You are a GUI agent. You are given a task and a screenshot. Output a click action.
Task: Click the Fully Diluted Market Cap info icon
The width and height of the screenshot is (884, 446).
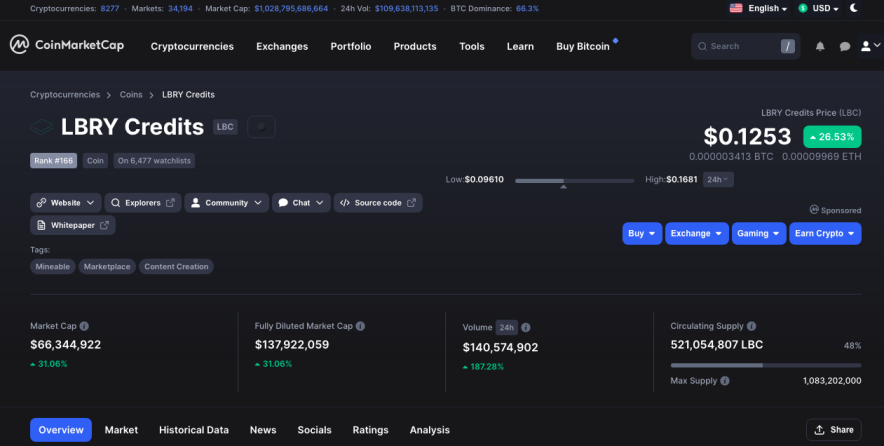[360, 326]
